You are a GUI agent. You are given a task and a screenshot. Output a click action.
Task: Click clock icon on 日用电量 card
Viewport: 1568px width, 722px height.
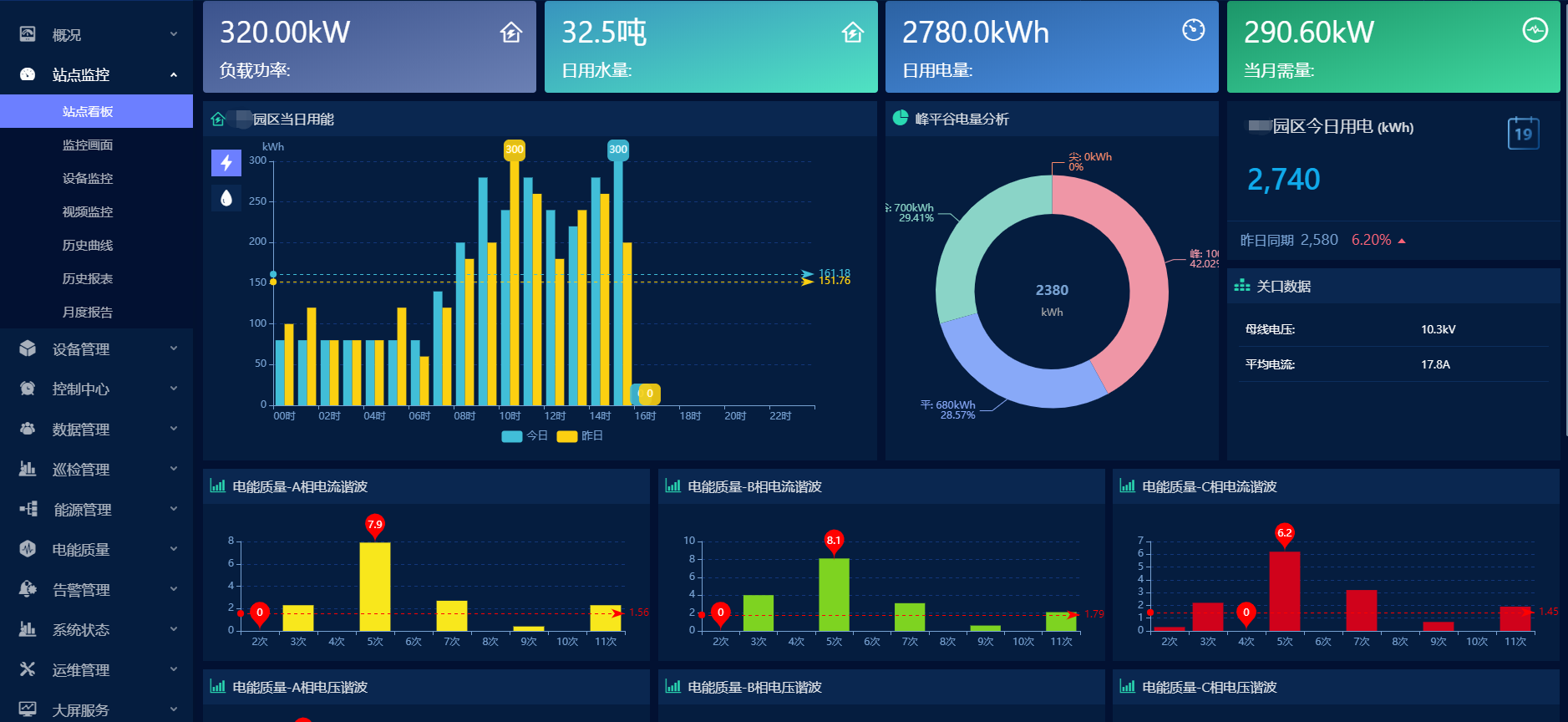coord(1194,30)
